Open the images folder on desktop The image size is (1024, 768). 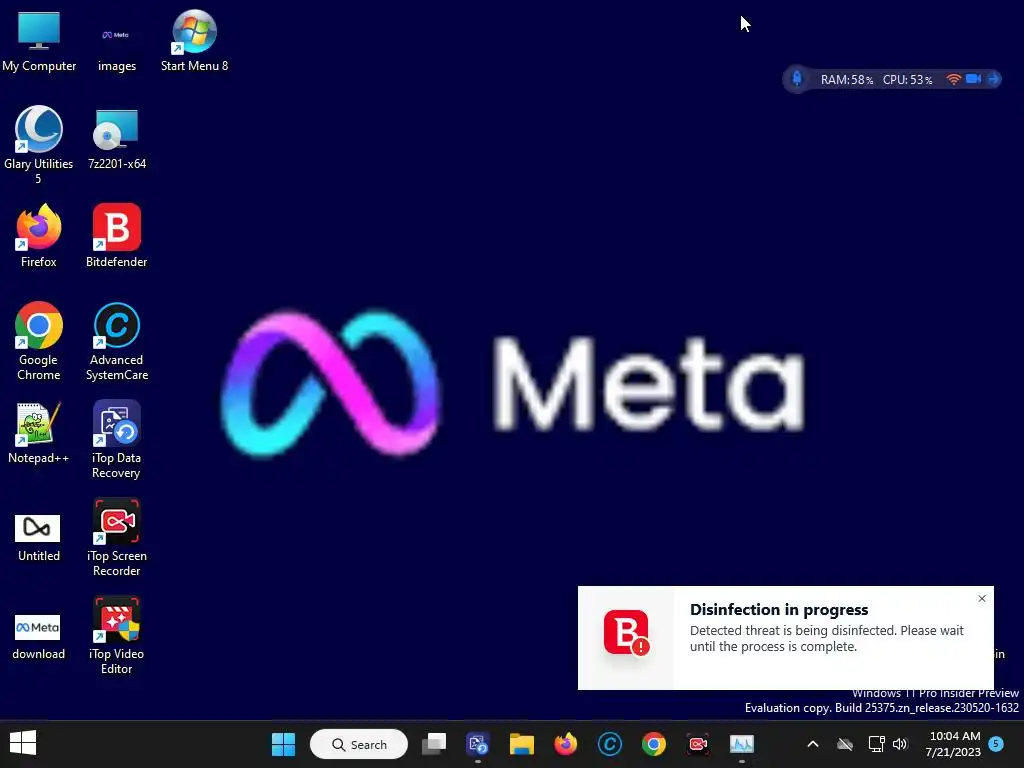coord(116,40)
